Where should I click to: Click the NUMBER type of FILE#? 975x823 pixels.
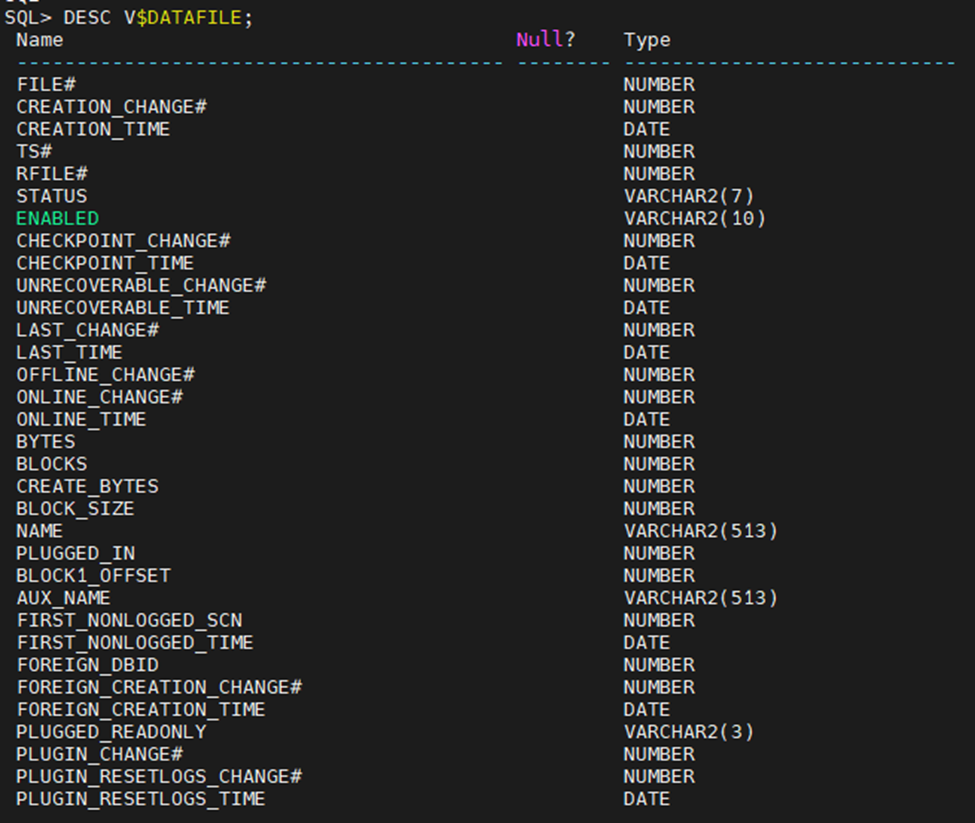click(x=659, y=85)
